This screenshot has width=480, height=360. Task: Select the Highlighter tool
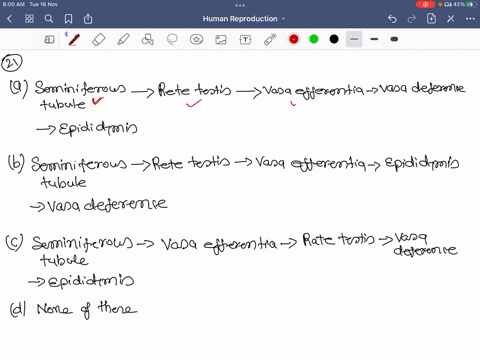(x=123, y=39)
